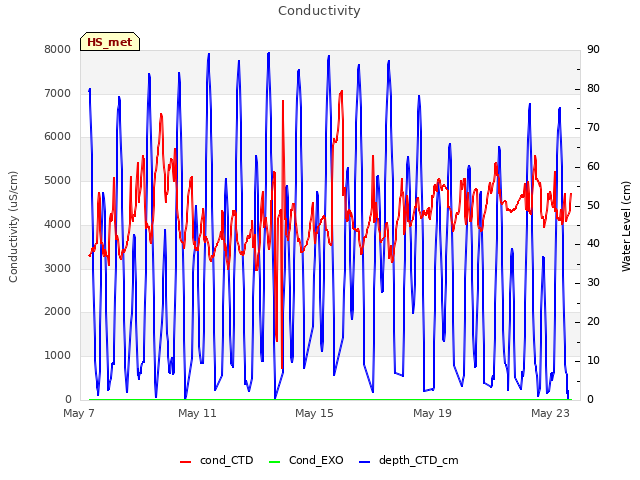Click the 60 water level axis value
The height and width of the screenshot is (480, 640).
coord(593,167)
